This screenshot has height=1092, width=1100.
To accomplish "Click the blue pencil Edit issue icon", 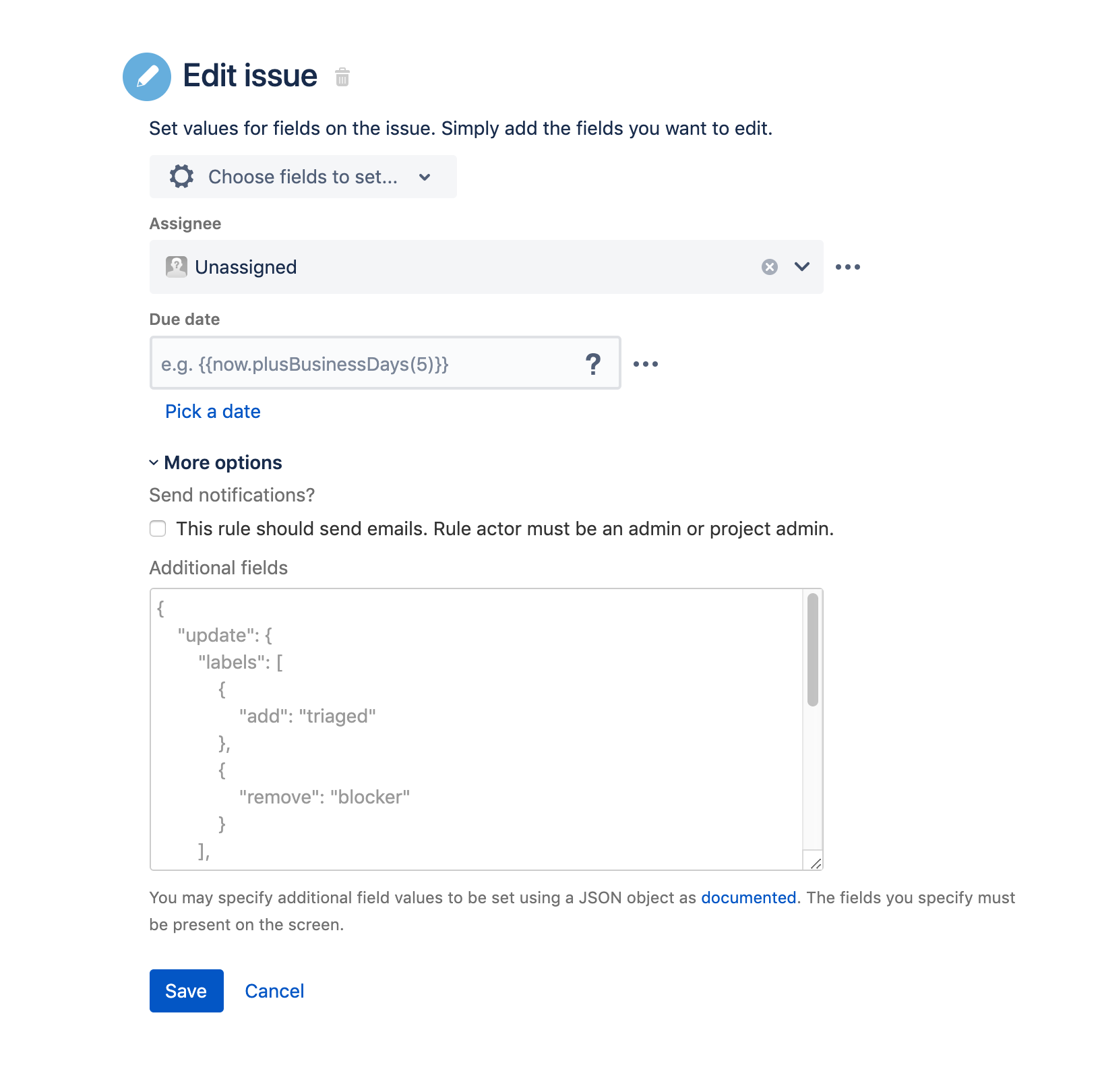I will click(x=146, y=76).
